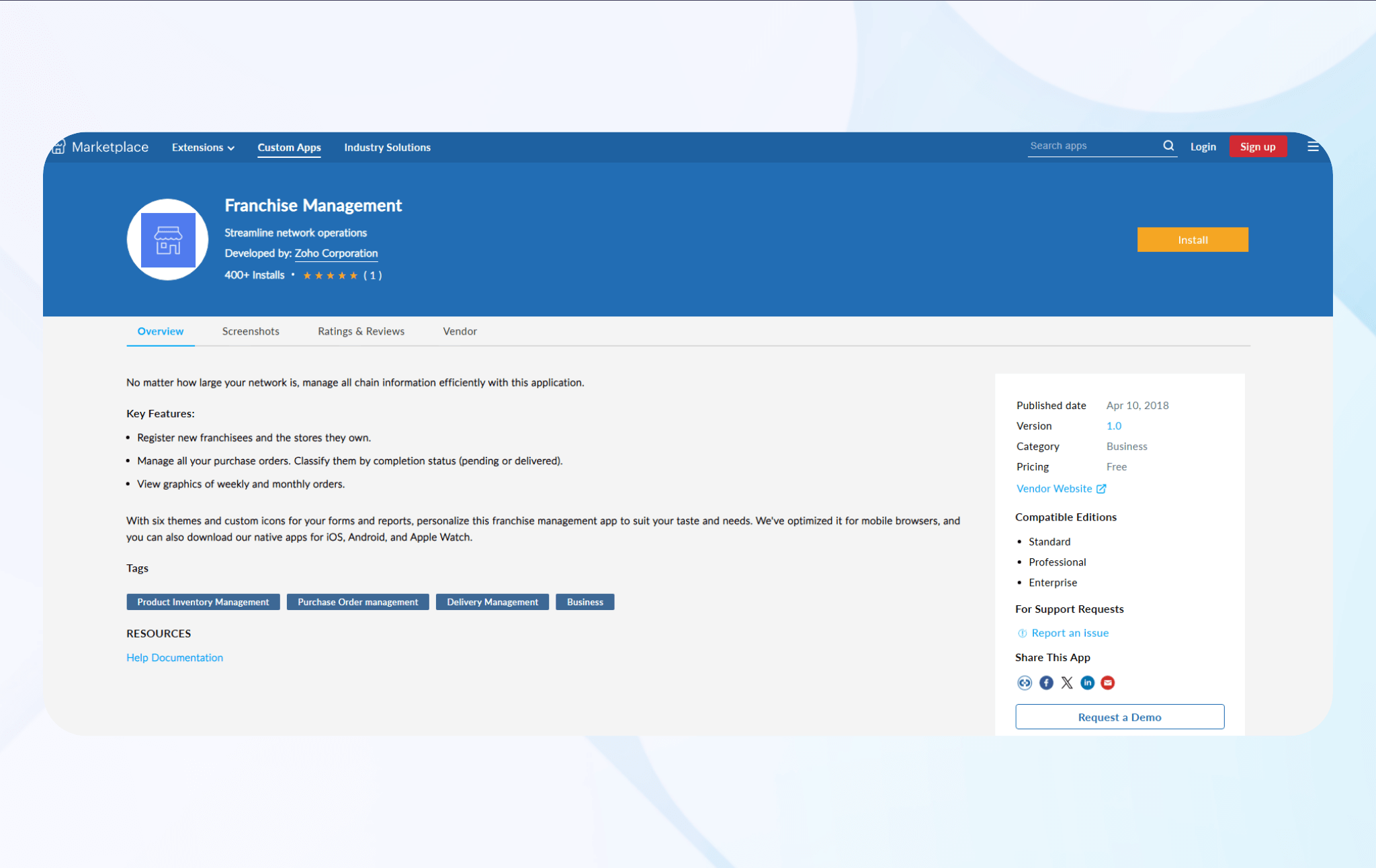
Task: Open the Help Documentation link
Action: 175,658
